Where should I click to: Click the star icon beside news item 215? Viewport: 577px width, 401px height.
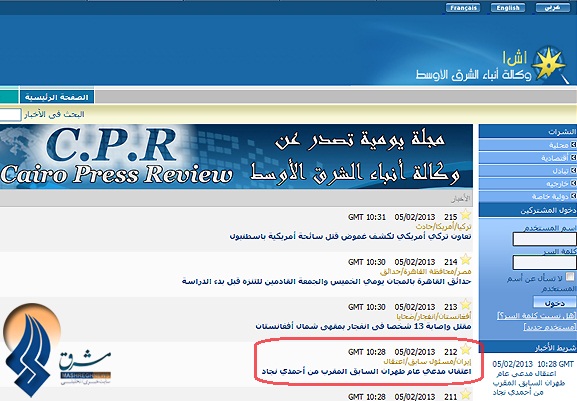[x=466, y=214]
